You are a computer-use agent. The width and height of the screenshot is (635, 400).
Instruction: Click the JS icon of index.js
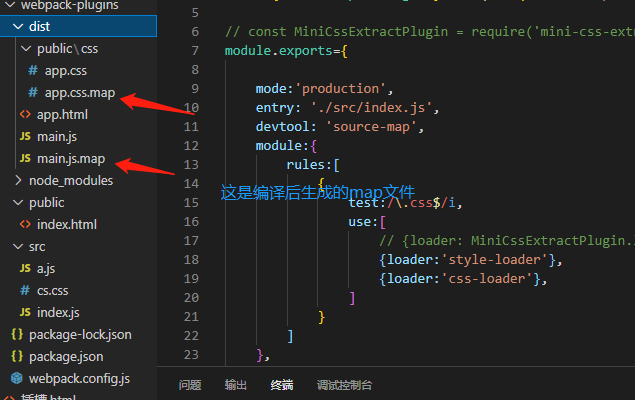[x=25, y=312]
